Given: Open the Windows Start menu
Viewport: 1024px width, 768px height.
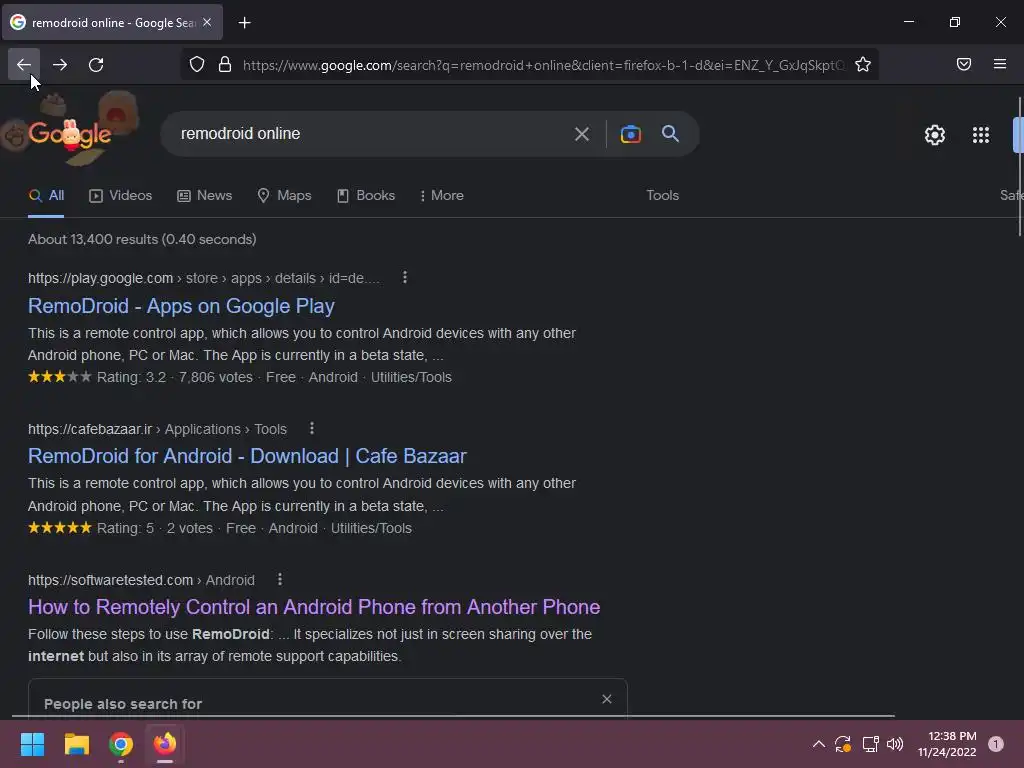Looking at the screenshot, I should click(x=32, y=744).
